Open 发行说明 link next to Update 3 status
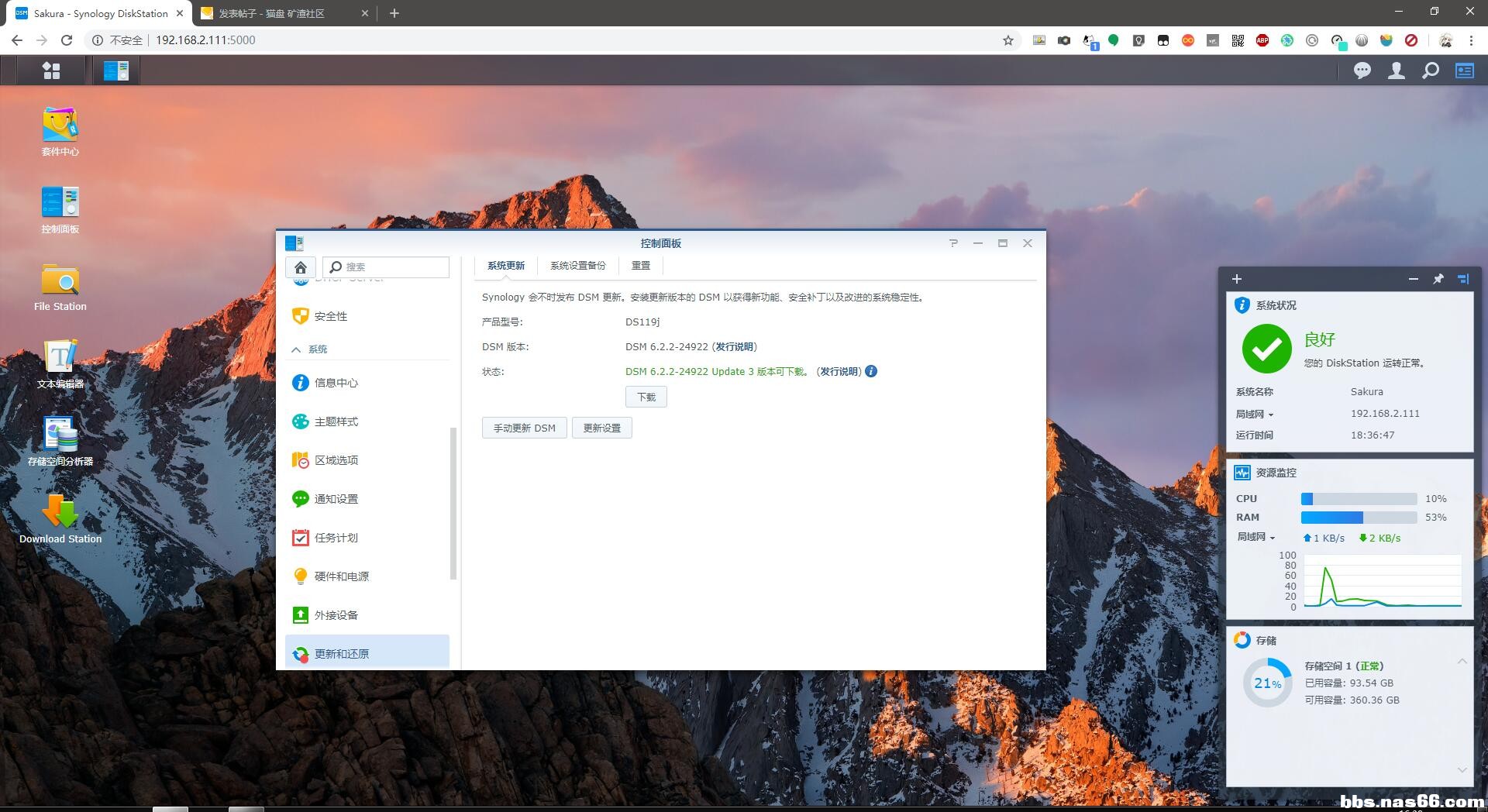The height and width of the screenshot is (812, 1488). tap(839, 371)
